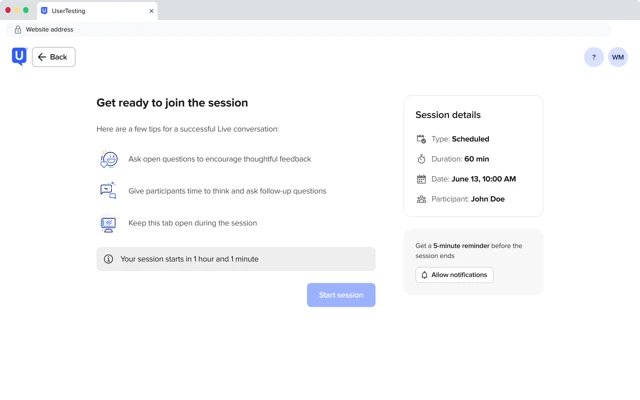Close the UserTesting browser tab
This screenshot has width=640, height=400.
151,11
